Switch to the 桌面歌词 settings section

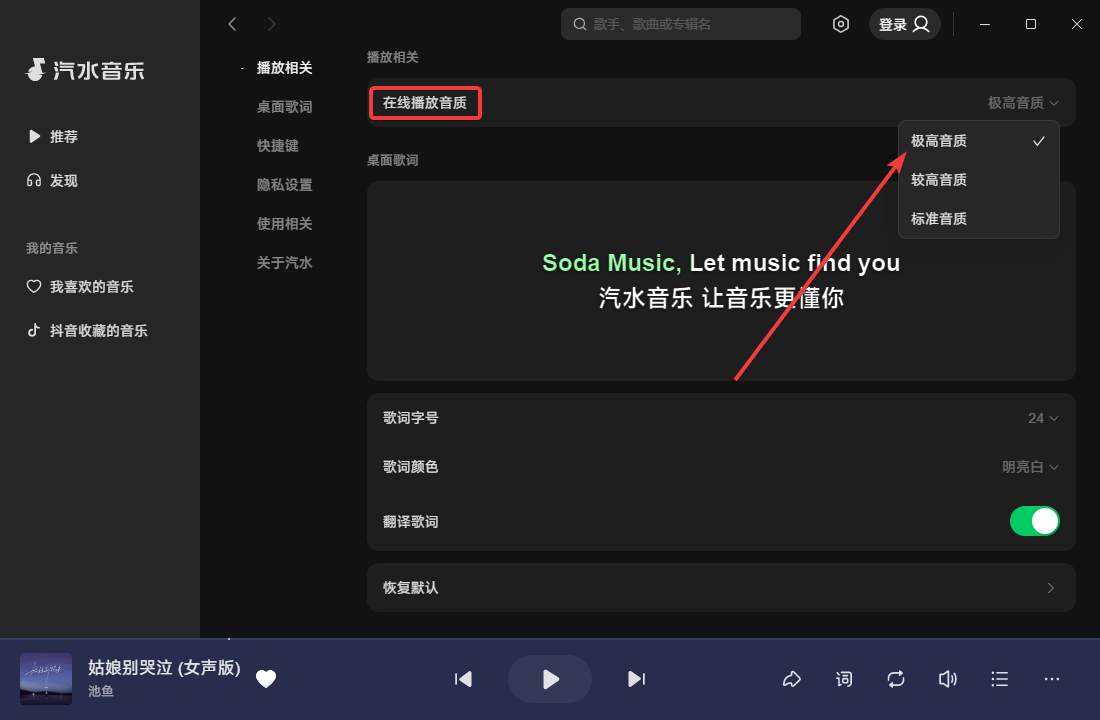[x=282, y=106]
